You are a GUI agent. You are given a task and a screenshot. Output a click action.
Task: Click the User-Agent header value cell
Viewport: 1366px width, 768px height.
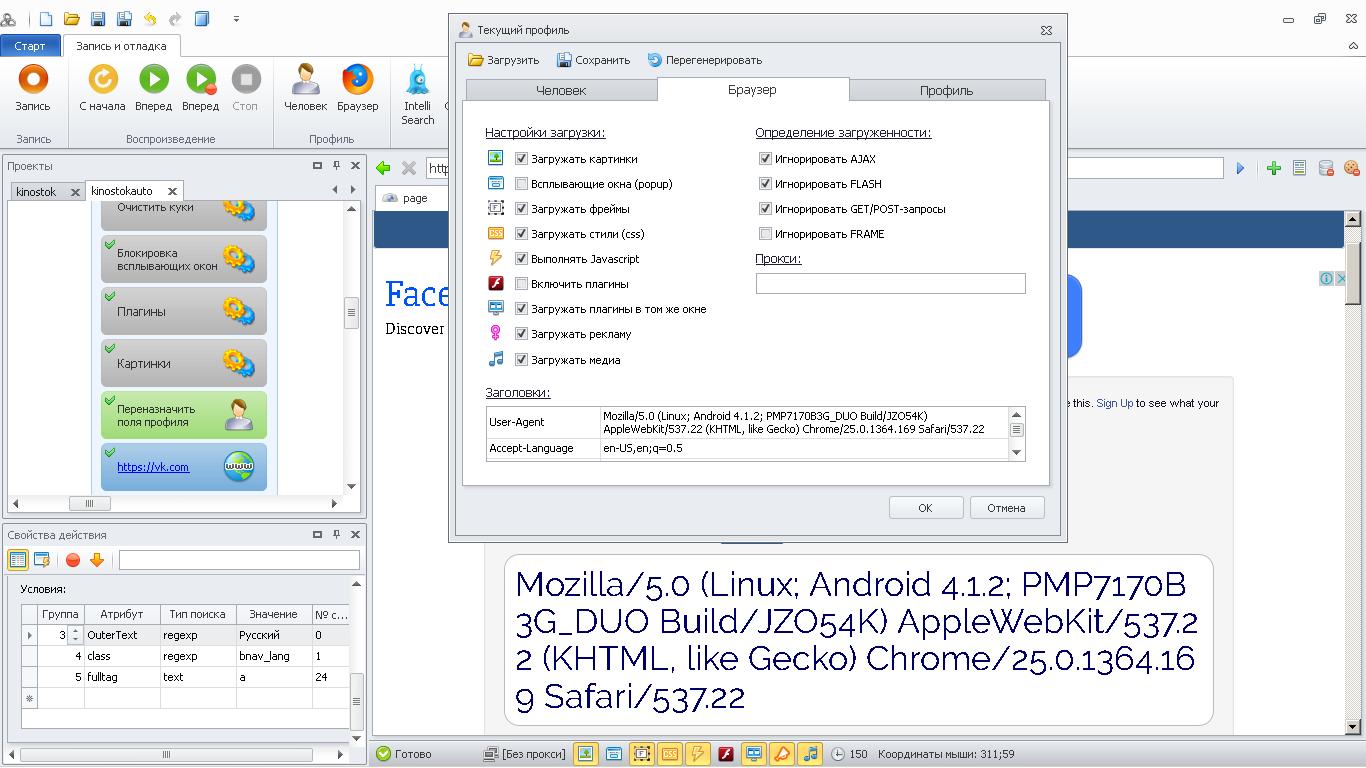pos(804,422)
